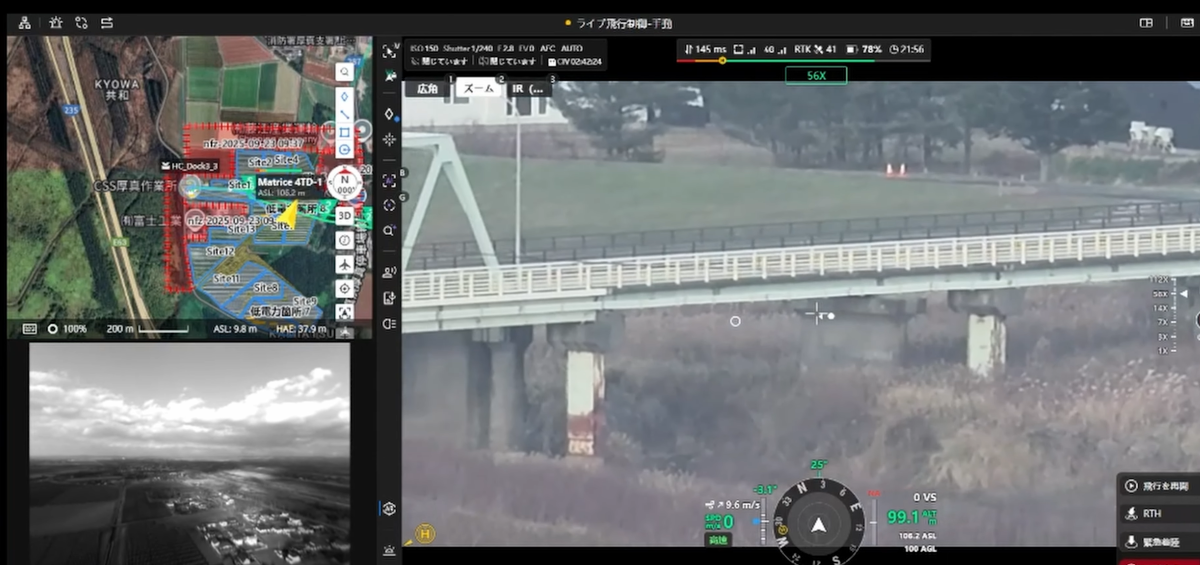The image size is (1200, 565).
Task: Click the north compass indicator on map
Action: pos(345,183)
